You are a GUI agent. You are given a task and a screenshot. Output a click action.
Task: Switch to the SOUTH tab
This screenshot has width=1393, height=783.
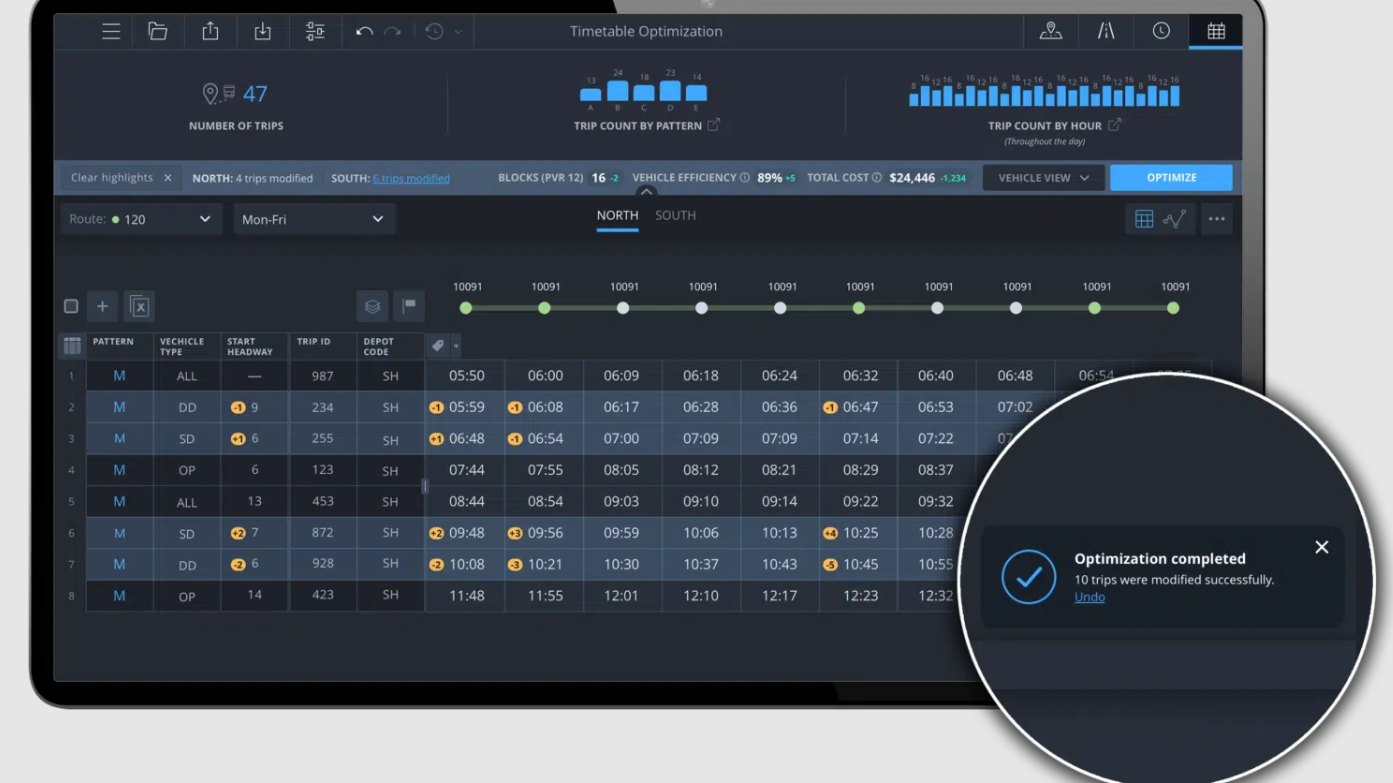point(675,216)
